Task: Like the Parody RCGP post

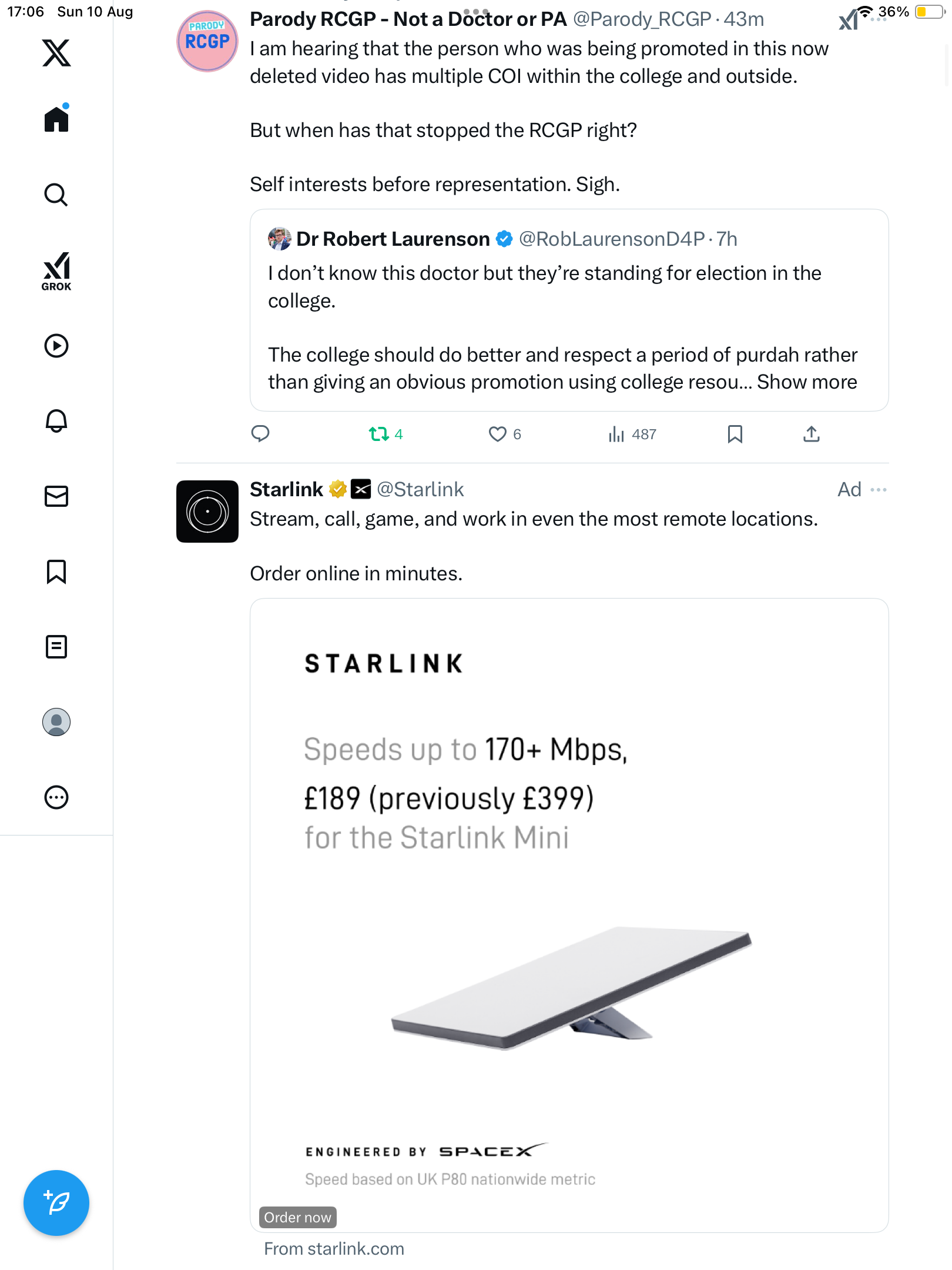Action: click(497, 435)
